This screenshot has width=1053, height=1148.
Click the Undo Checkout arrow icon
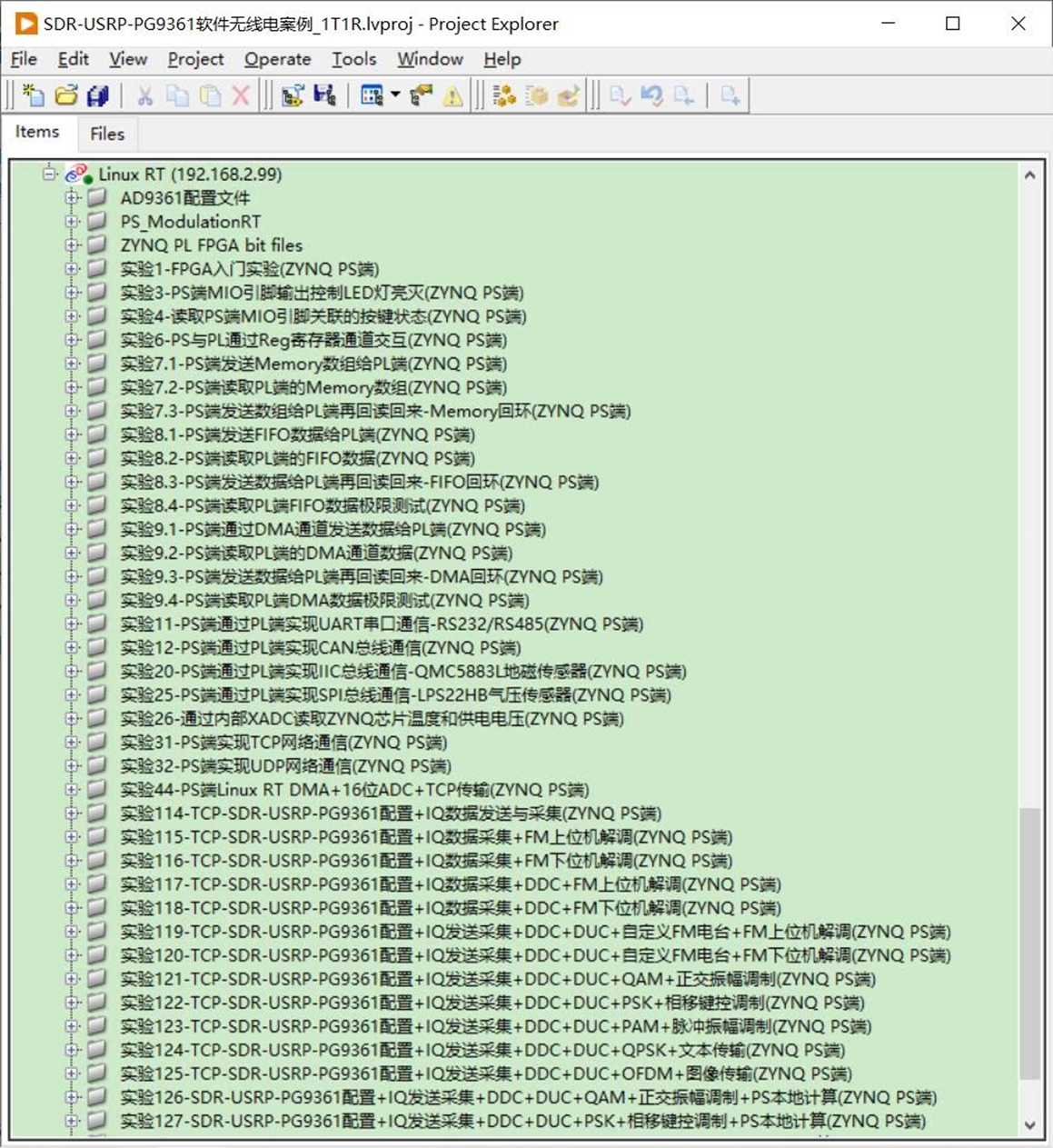coord(652,95)
